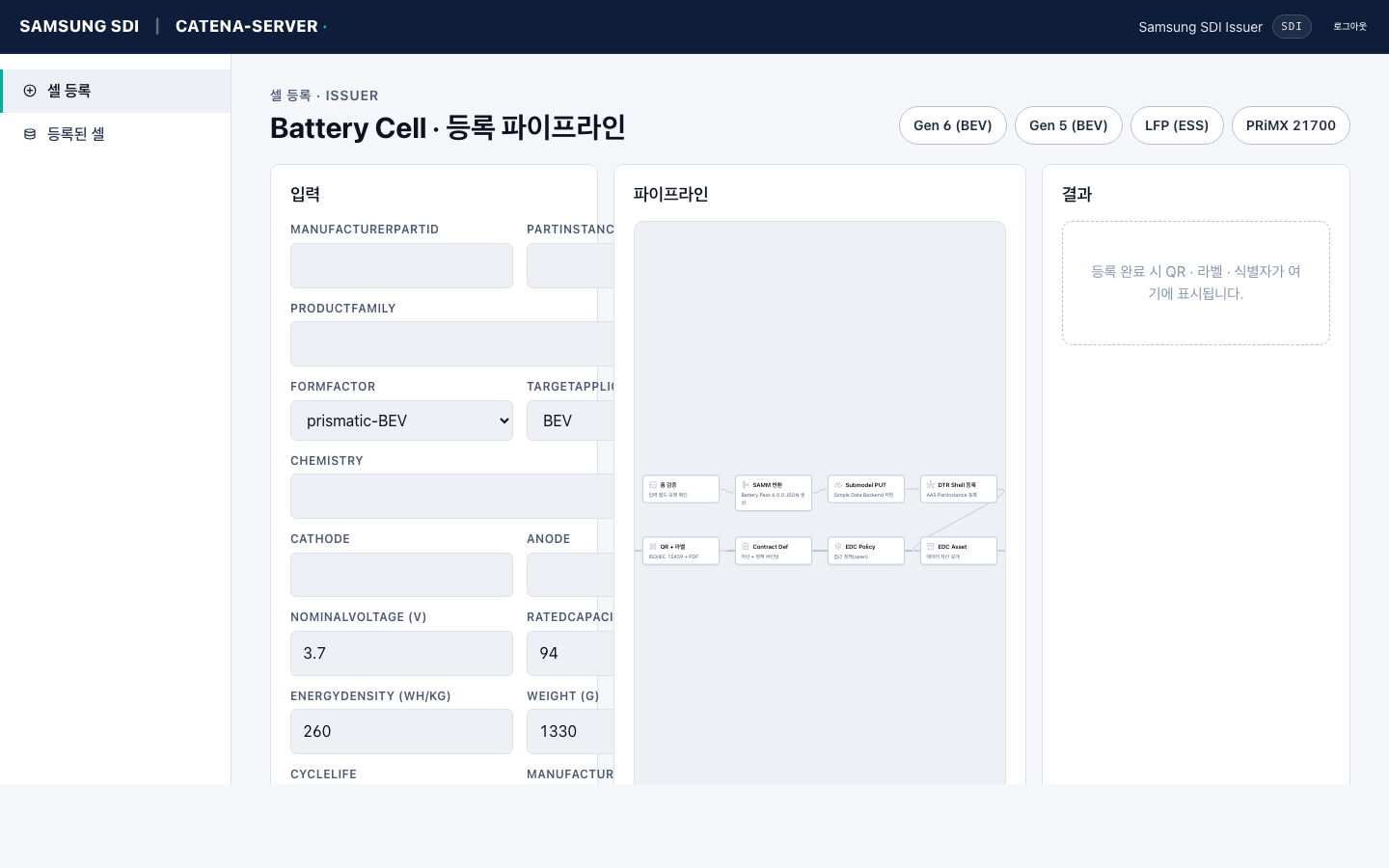Click the Submodel PUT cloud icon
1389x868 pixels.
click(838, 485)
